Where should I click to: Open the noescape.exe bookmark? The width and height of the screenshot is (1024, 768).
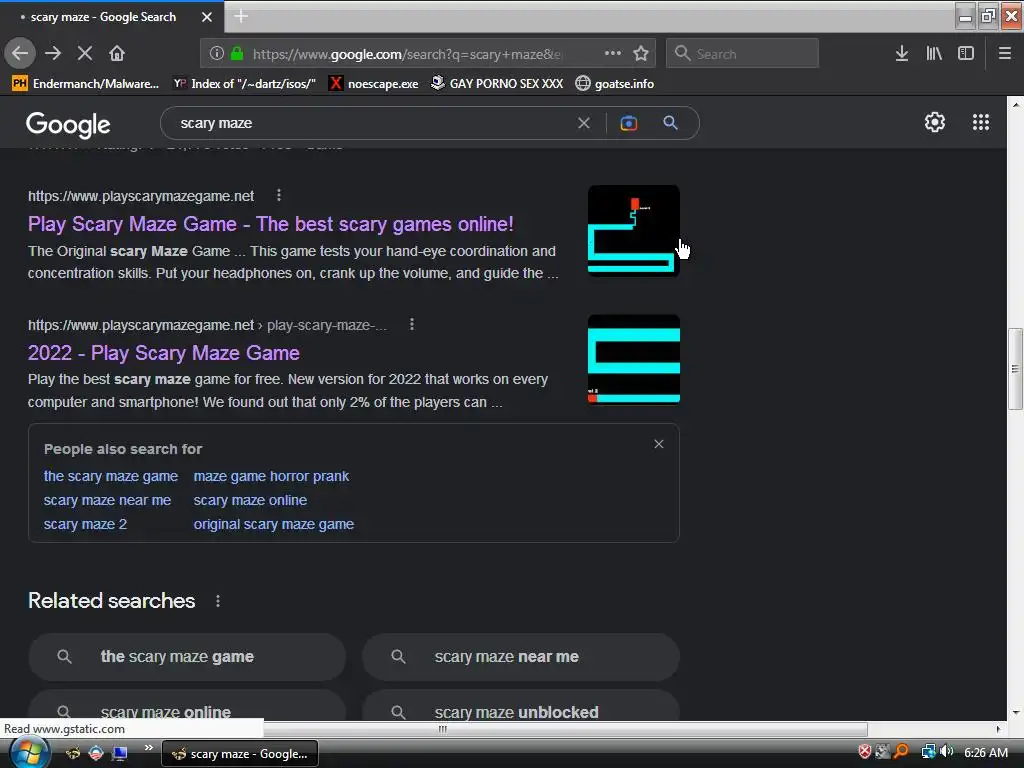click(374, 84)
